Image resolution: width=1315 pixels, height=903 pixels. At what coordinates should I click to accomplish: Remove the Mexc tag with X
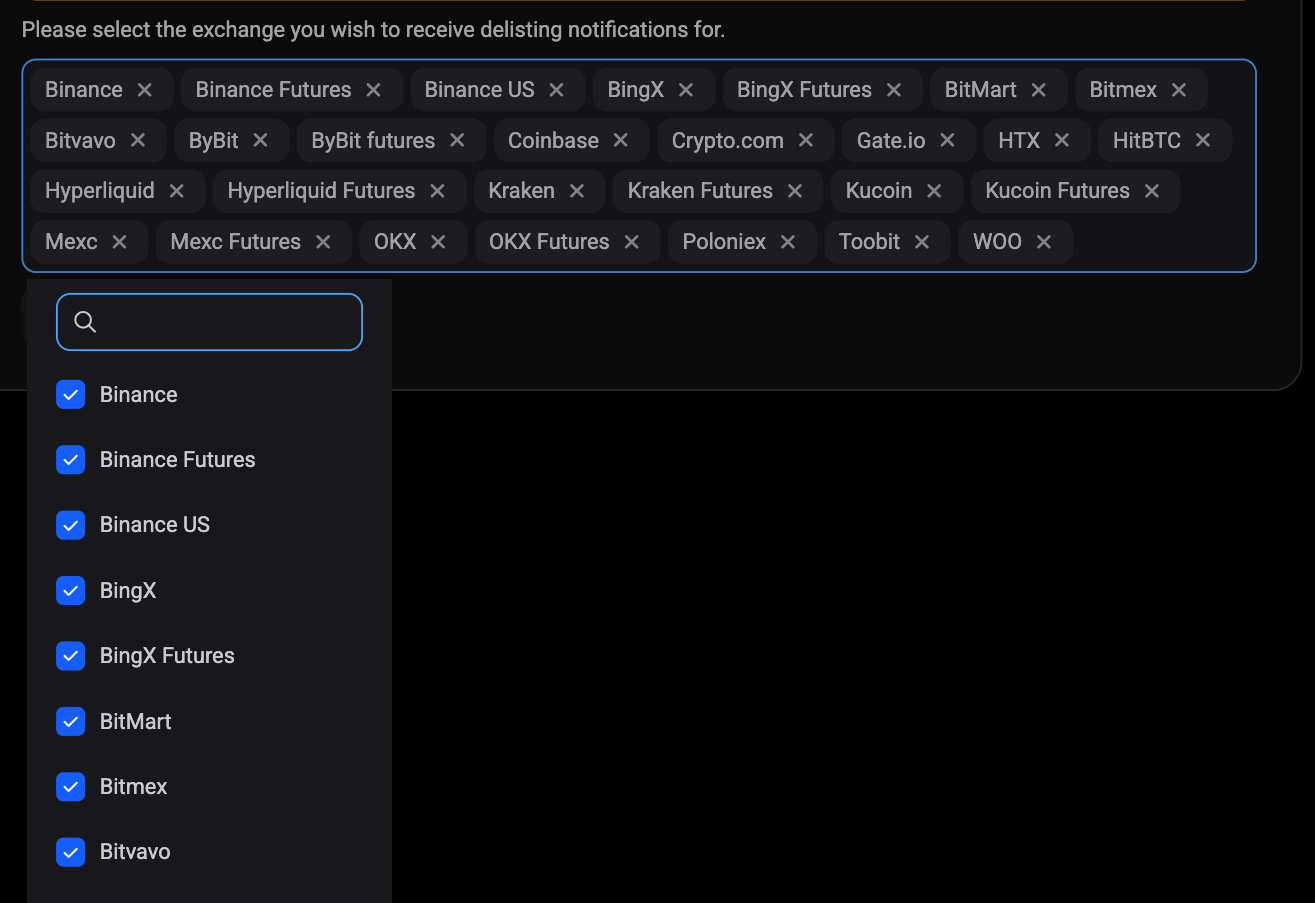pyautogui.click(x=120, y=242)
